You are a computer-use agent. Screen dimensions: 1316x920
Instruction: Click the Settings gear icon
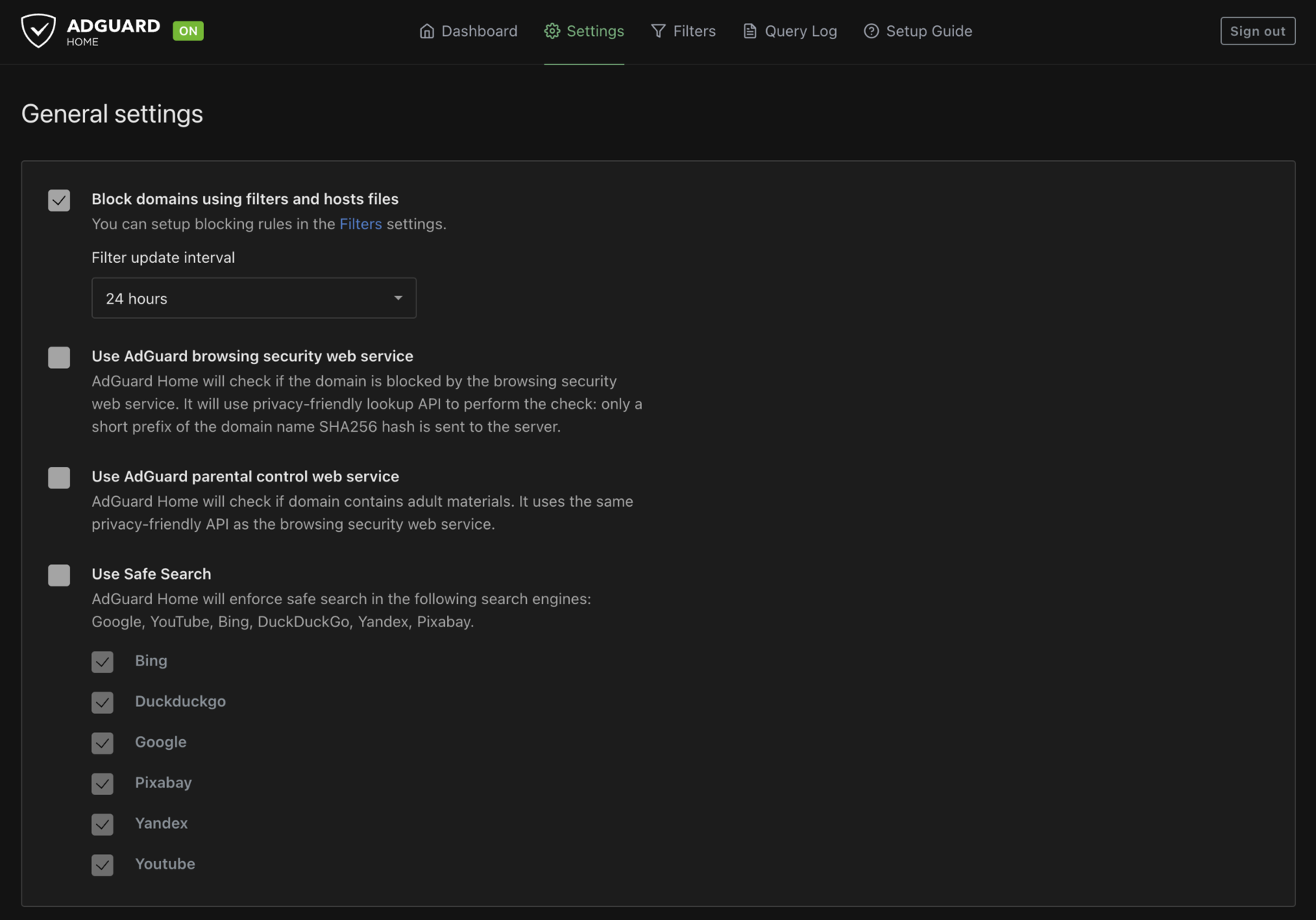coord(552,31)
